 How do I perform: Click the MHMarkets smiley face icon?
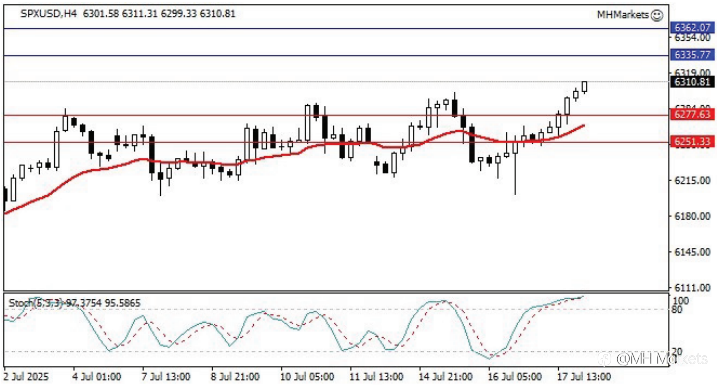(x=656, y=15)
